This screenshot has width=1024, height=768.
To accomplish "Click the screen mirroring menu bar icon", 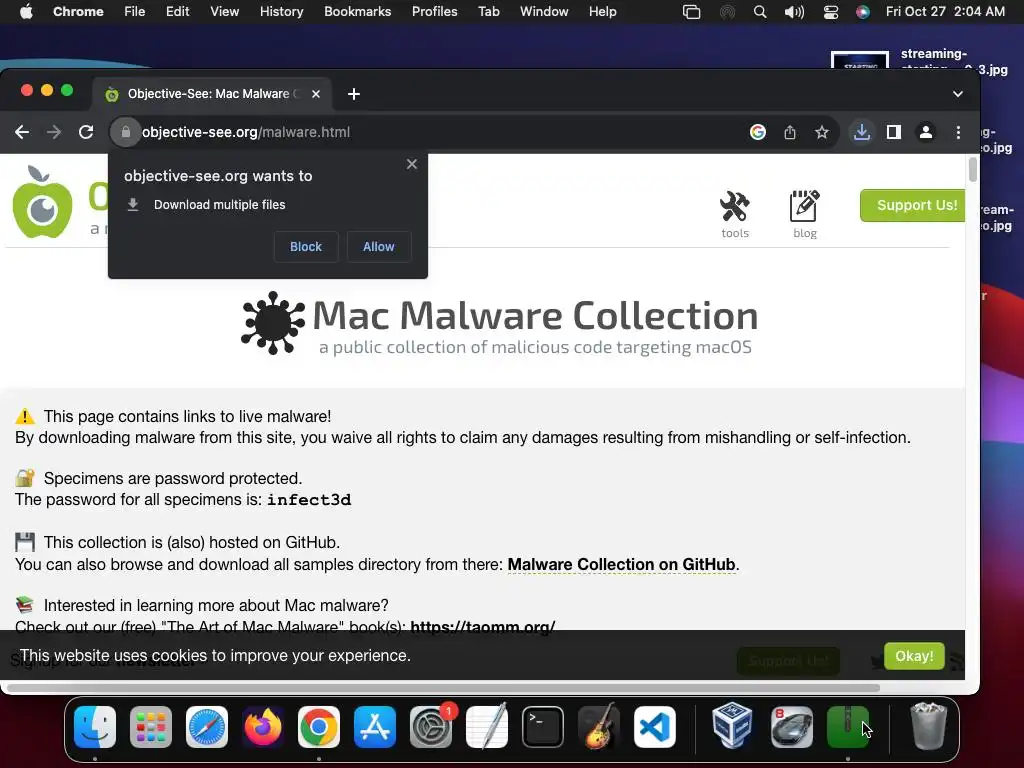I will coord(692,12).
